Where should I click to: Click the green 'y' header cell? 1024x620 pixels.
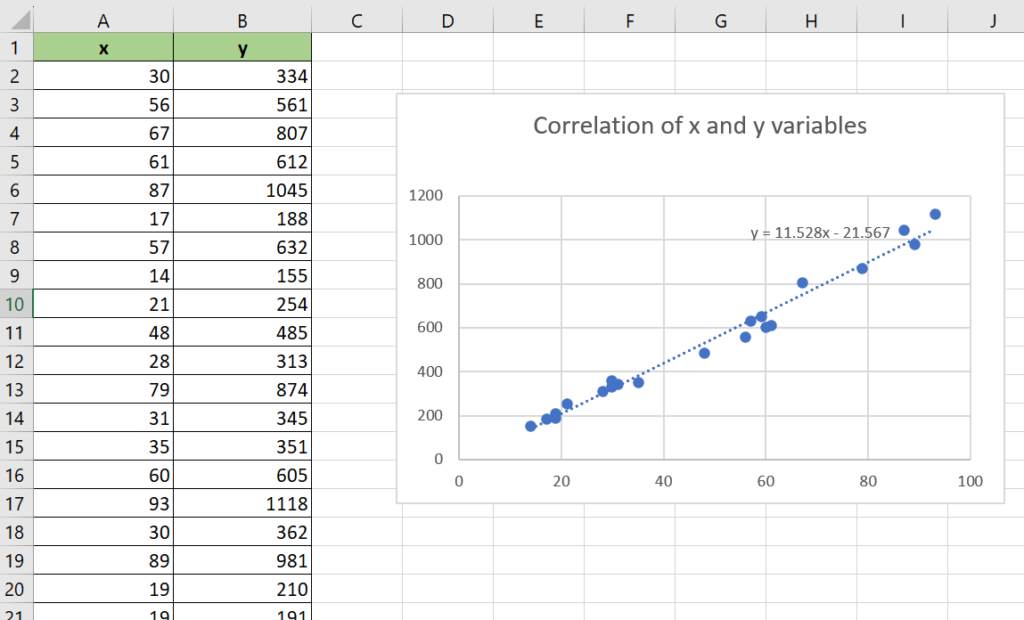pyautogui.click(x=242, y=47)
